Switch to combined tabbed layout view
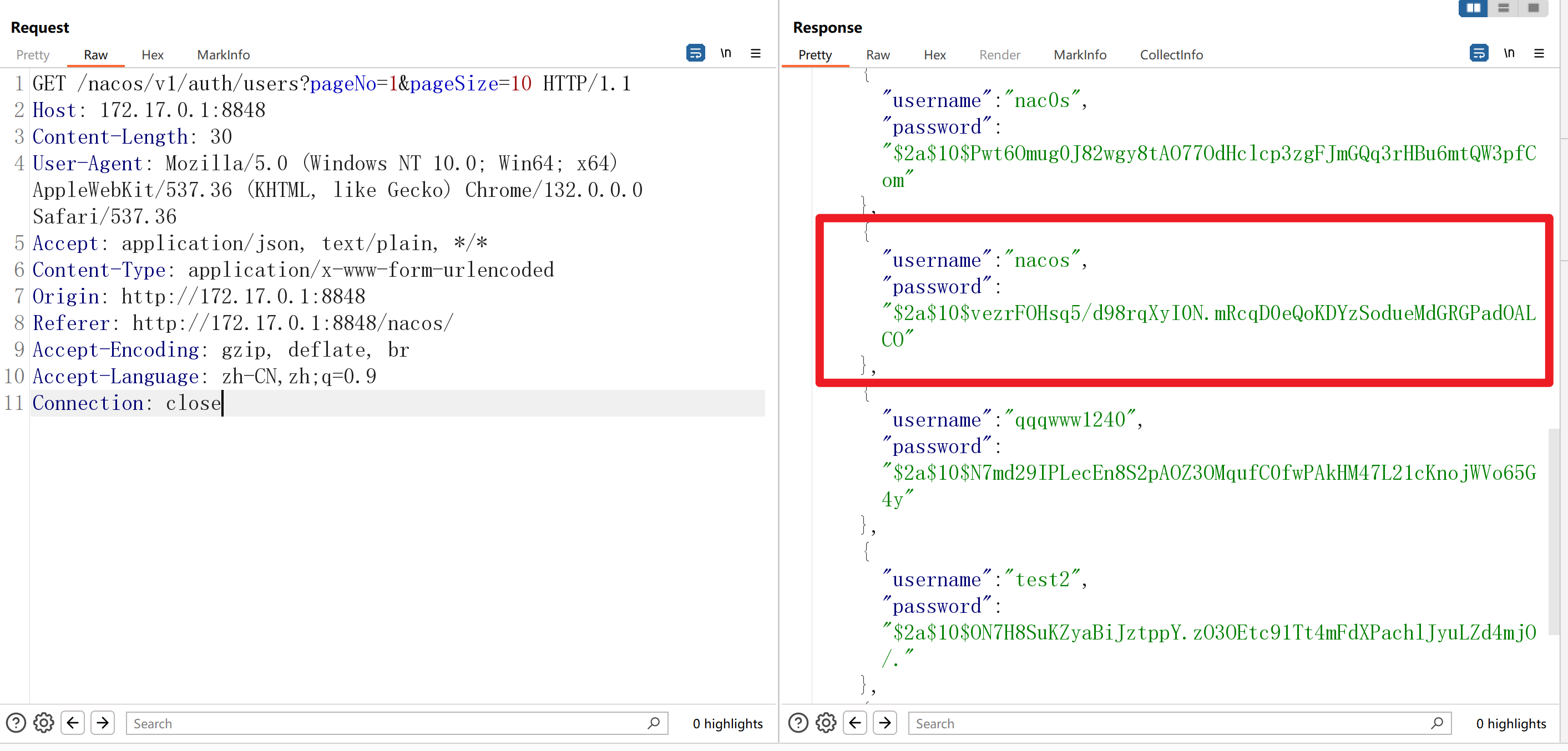The width and height of the screenshot is (1568, 751). (1533, 8)
